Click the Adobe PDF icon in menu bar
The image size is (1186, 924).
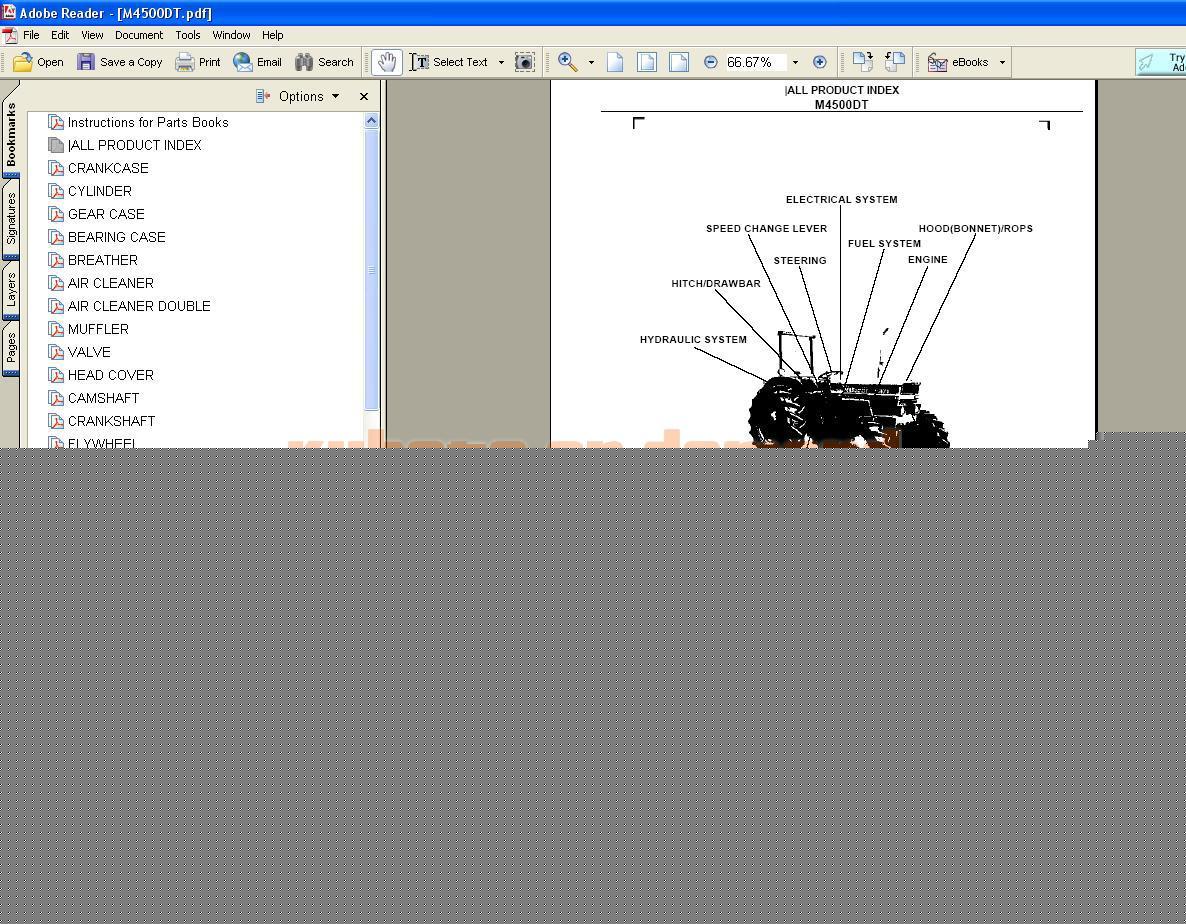(x=10, y=36)
